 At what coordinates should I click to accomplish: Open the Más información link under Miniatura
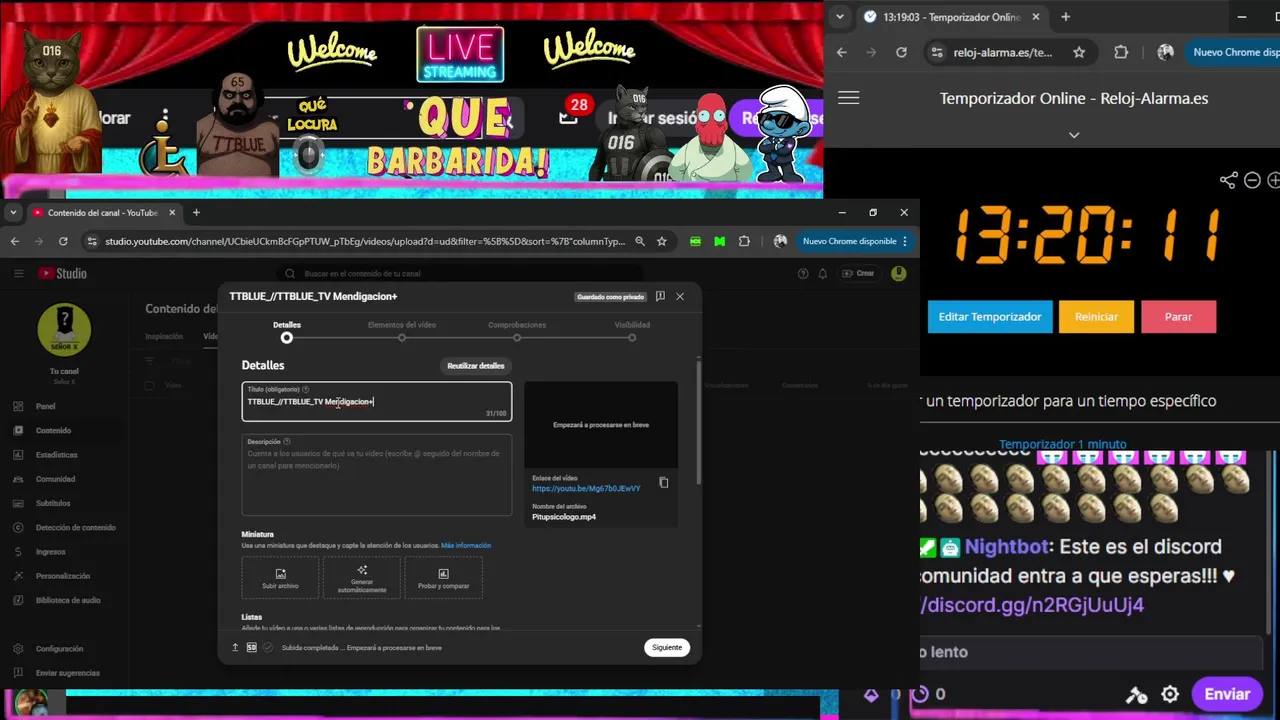click(466, 546)
